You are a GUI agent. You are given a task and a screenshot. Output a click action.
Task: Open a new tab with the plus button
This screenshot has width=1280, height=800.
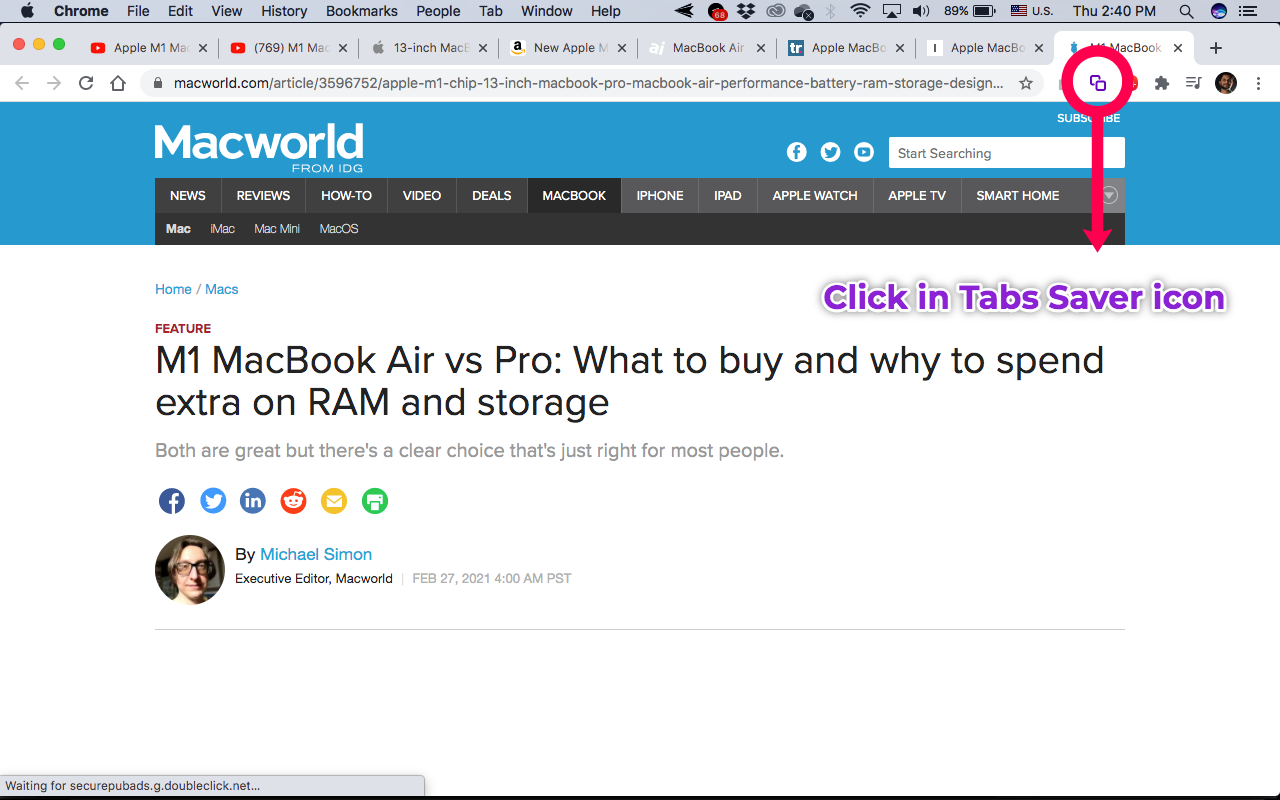(1216, 48)
